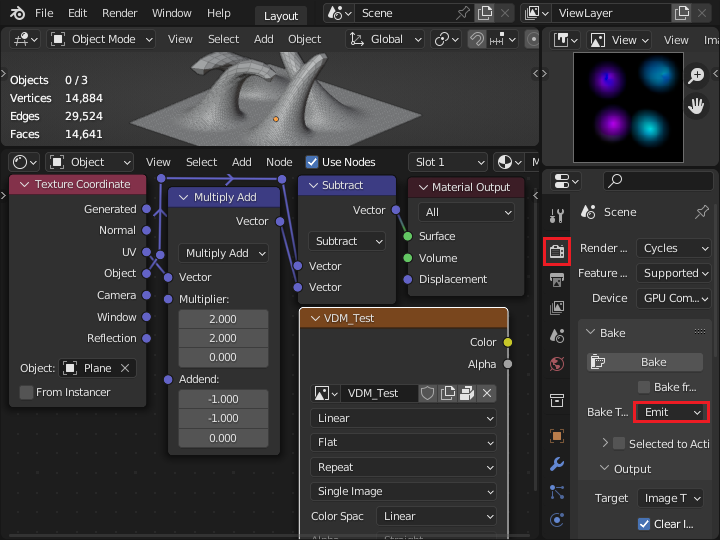Click the Properties search field
The image size is (720, 540).
pos(658,180)
